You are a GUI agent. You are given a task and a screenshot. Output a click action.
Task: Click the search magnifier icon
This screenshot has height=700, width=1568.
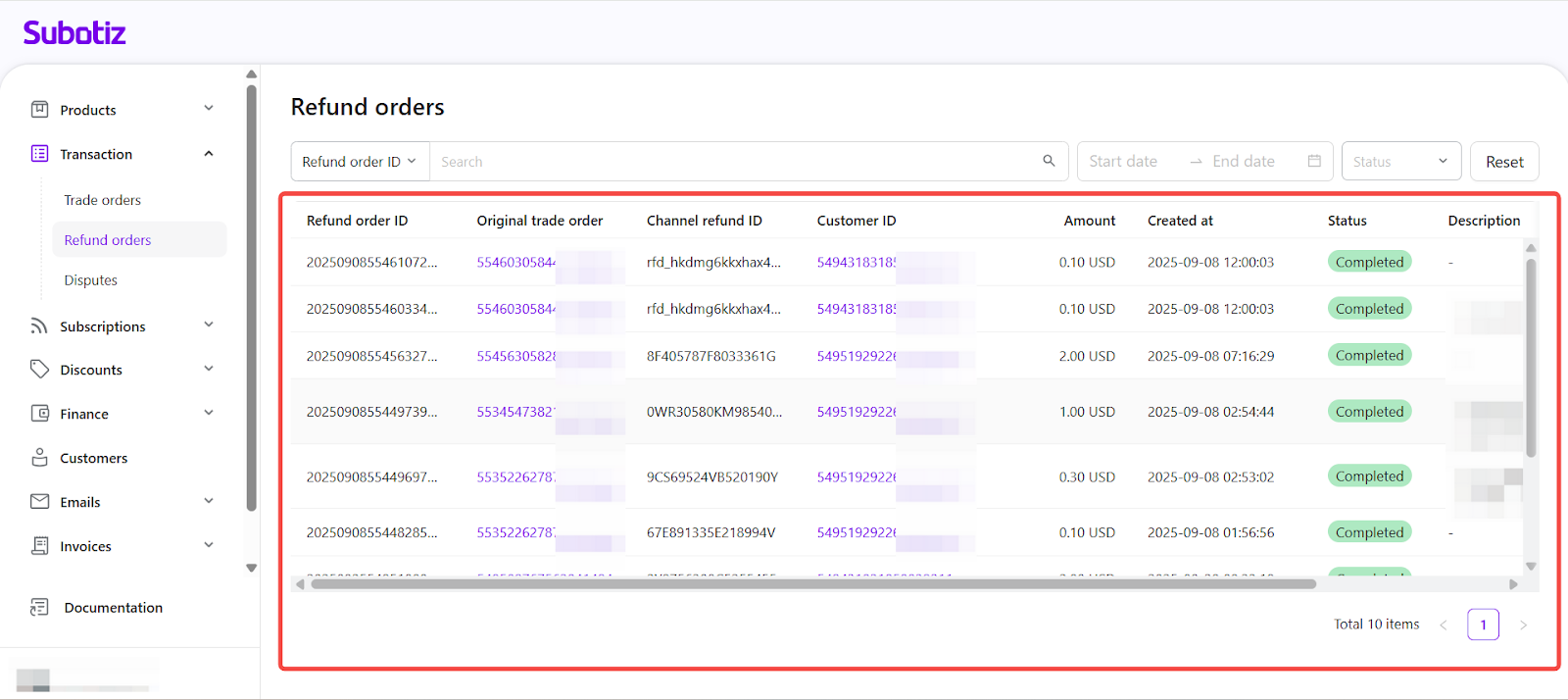pos(1049,161)
